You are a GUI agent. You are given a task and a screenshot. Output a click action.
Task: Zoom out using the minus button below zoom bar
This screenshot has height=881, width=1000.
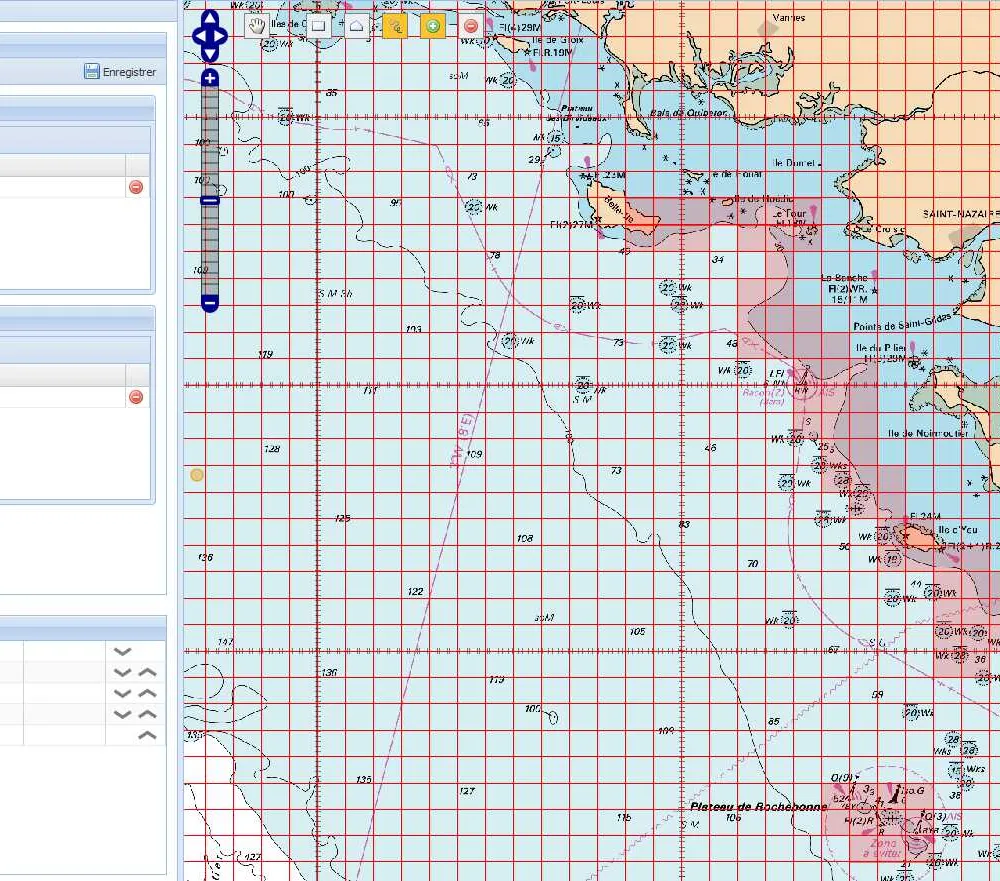coord(210,303)
